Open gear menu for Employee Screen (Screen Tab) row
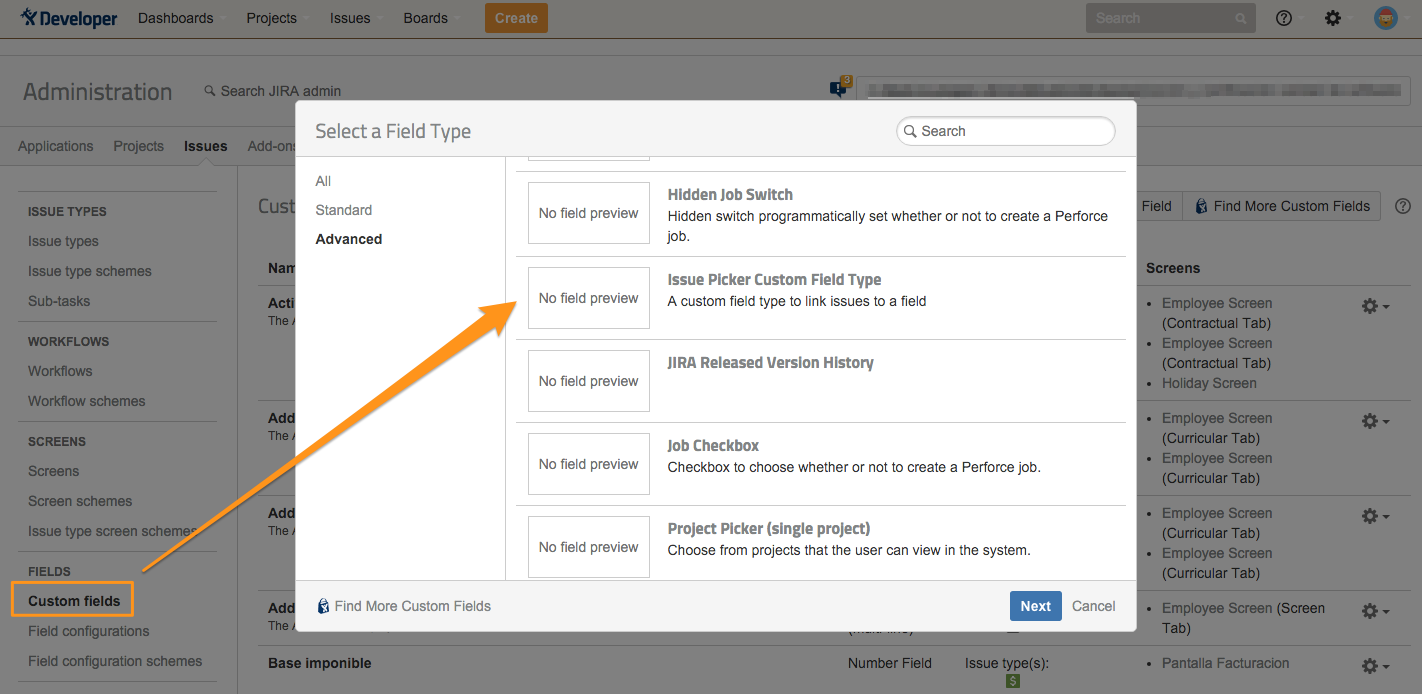Viewport: 1422px width, 694px height. click(x=1376, y=611)
